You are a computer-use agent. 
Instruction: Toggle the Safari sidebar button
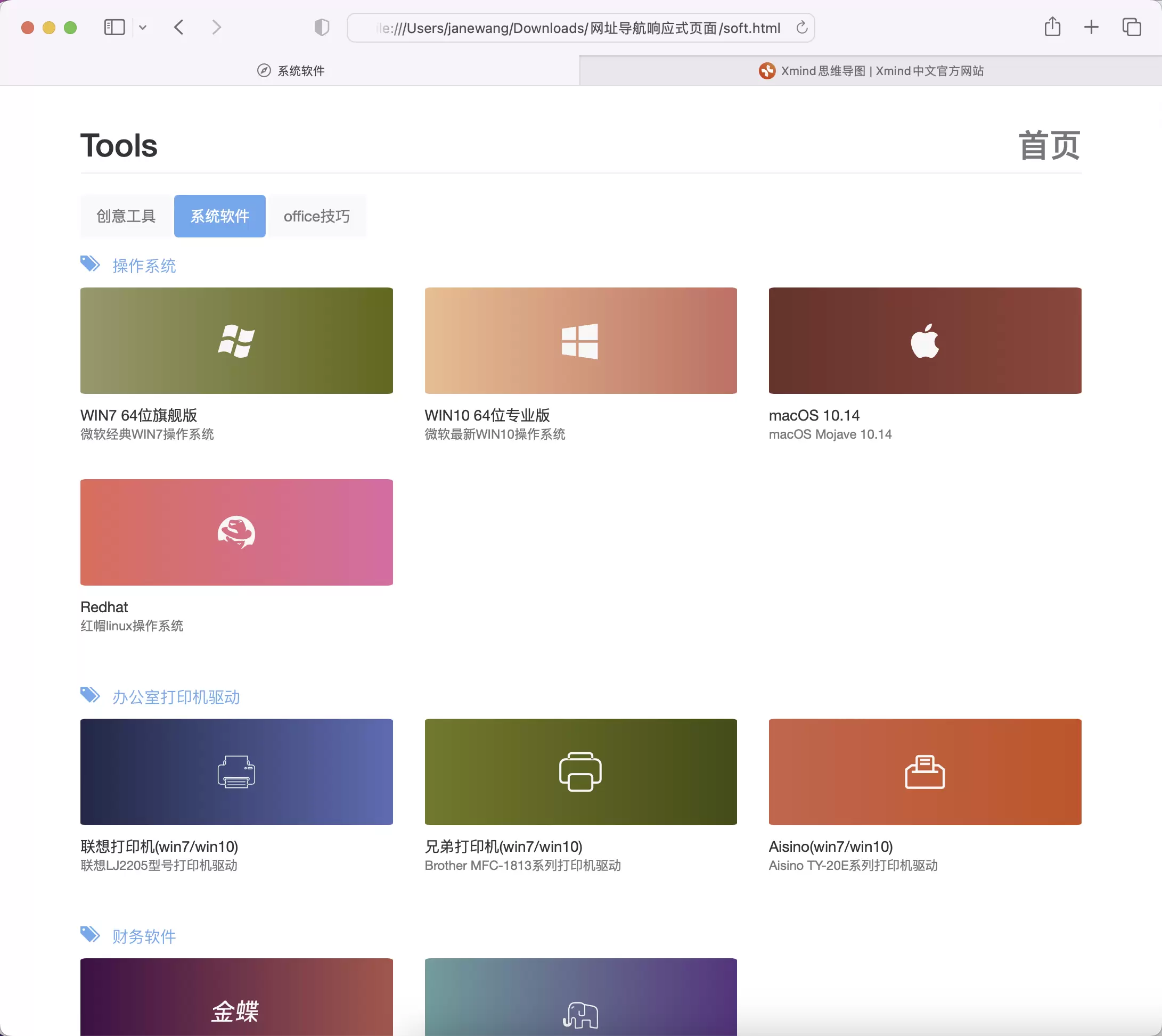tap(114, 27)
